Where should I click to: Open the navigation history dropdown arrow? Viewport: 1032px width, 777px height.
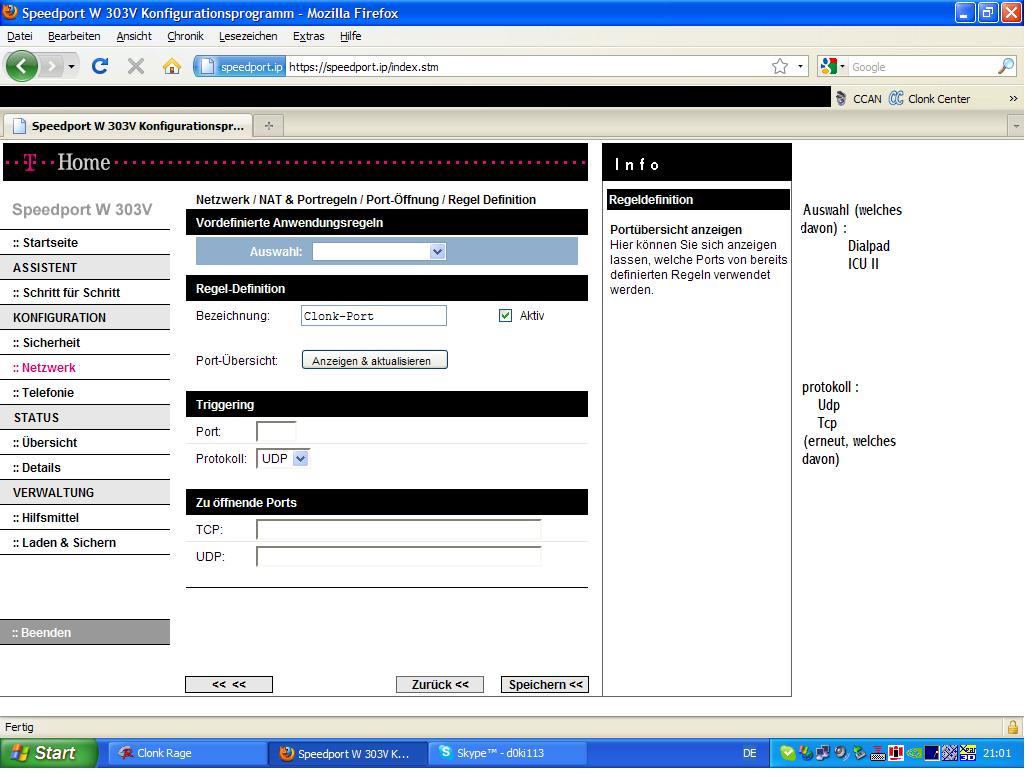pyautogui.click(x=71, y=66)
